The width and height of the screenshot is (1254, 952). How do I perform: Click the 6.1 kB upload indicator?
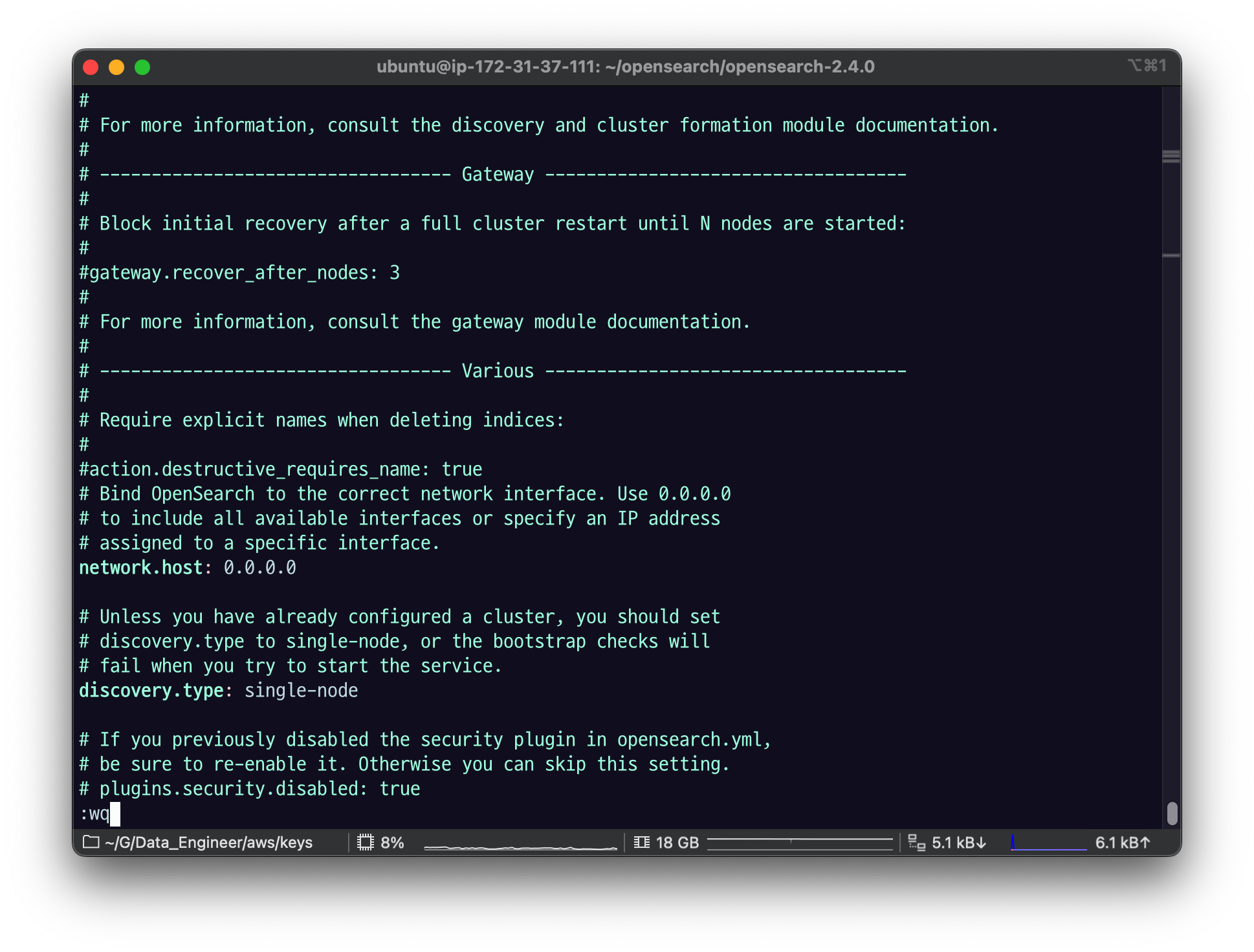coord(1123,842)
